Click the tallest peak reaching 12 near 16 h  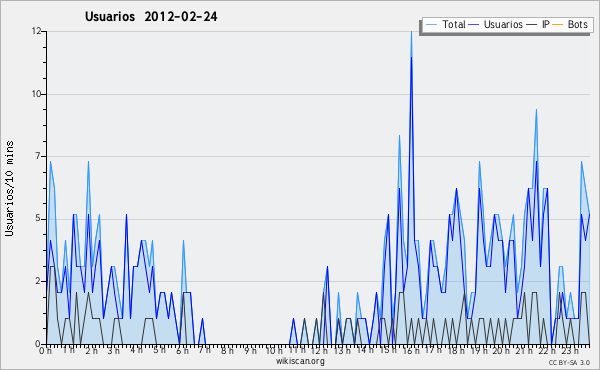click(411, 32)
